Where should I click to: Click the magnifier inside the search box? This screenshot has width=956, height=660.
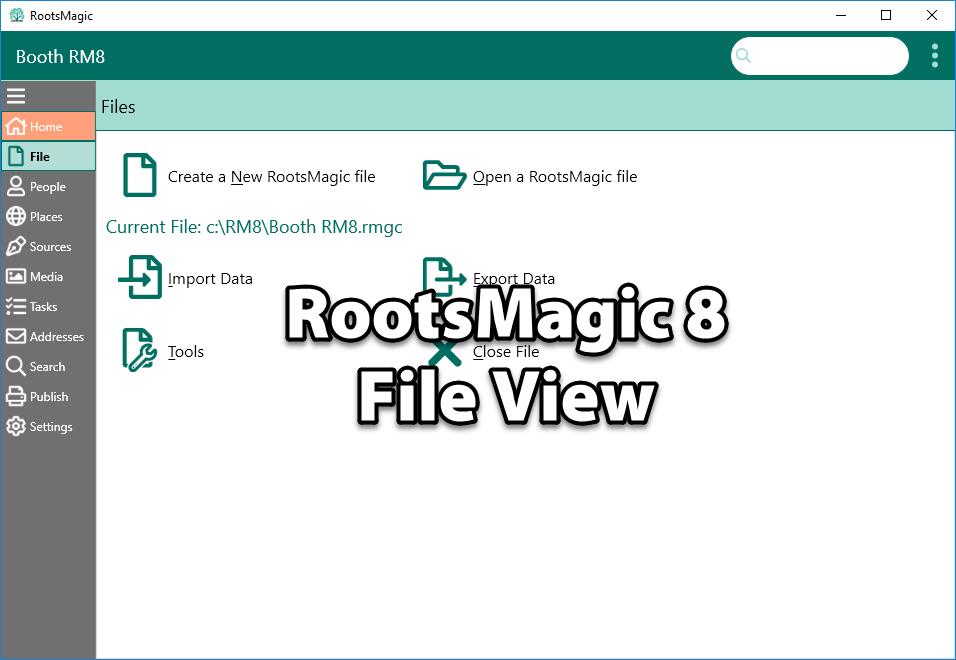pos(743,55)
